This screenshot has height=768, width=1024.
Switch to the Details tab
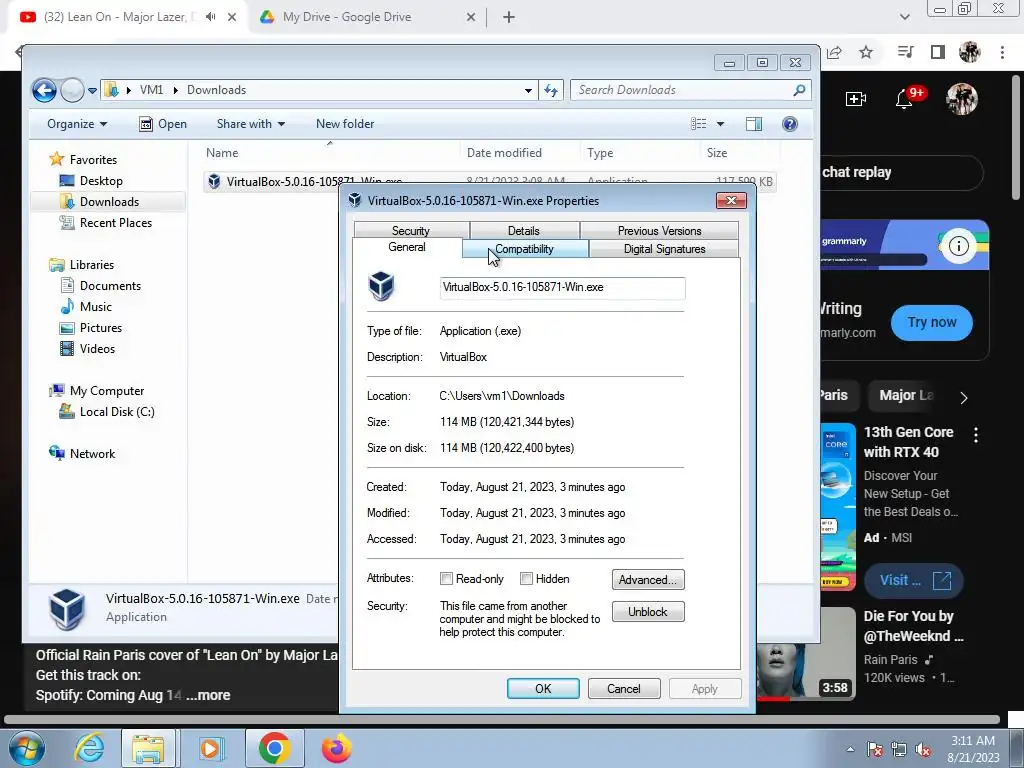[x=524, y=231]
